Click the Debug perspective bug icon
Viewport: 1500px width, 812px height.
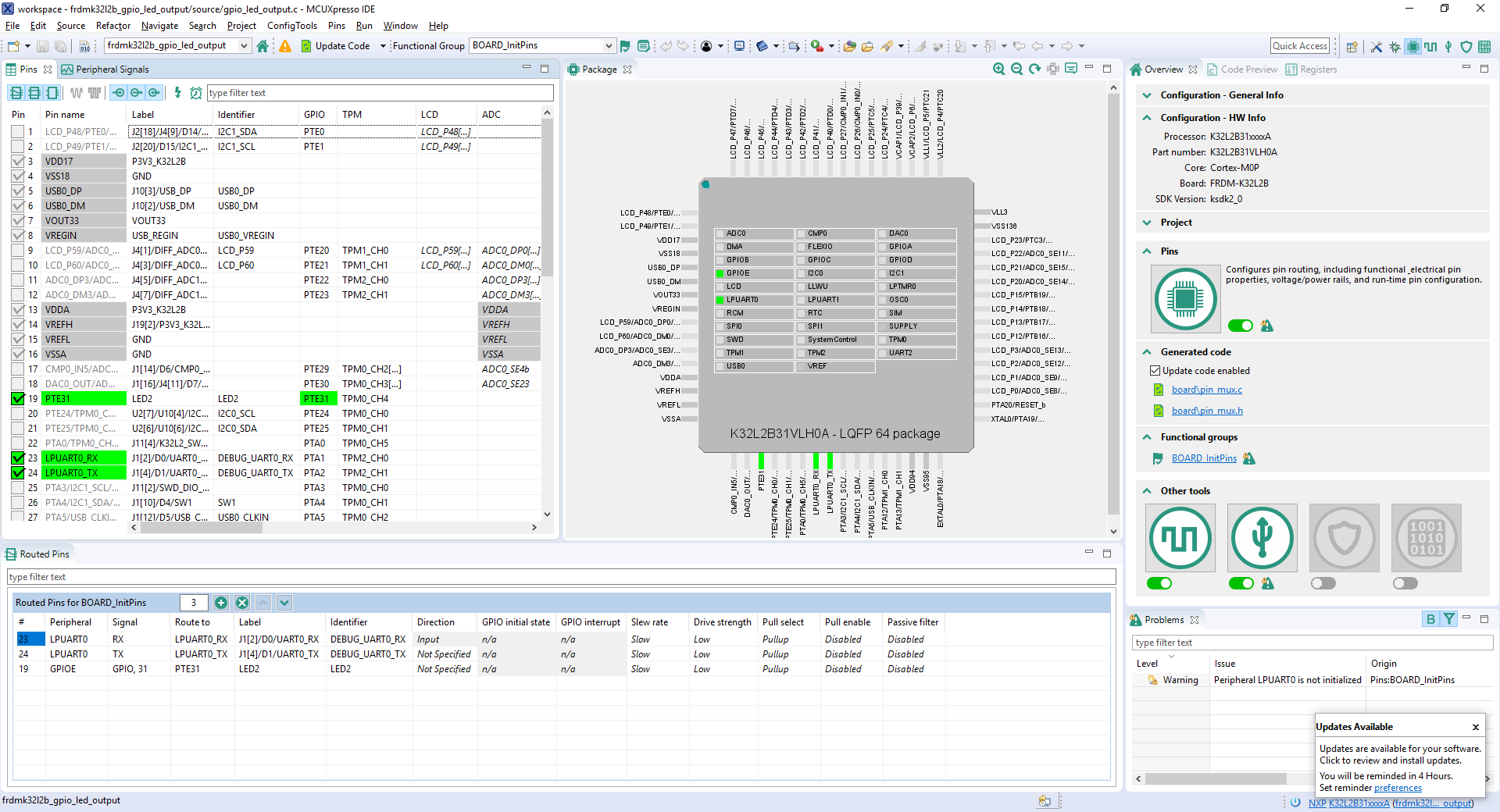click(1395, 47)
